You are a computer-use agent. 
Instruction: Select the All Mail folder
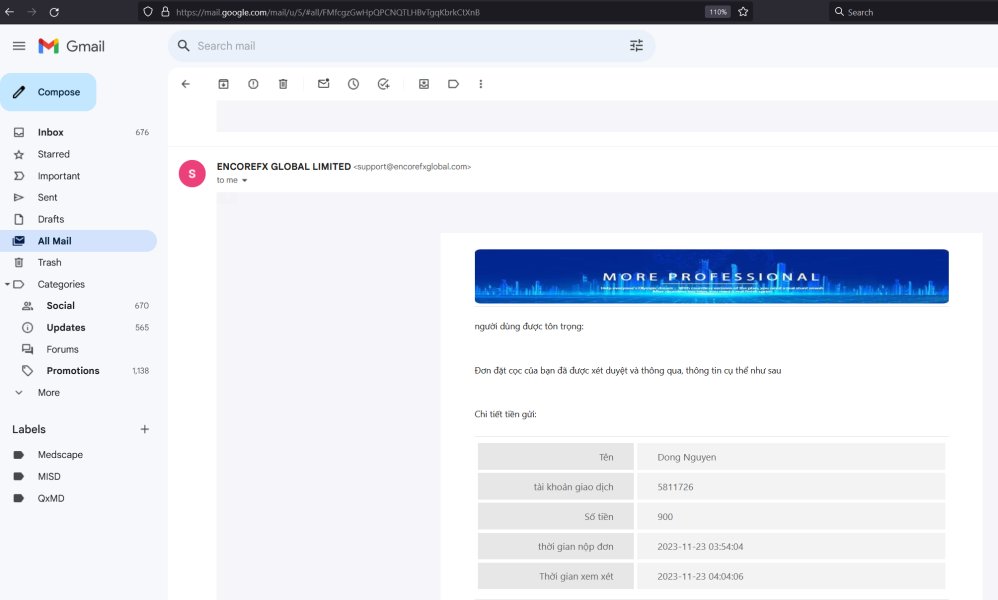(x=78, y=241)
